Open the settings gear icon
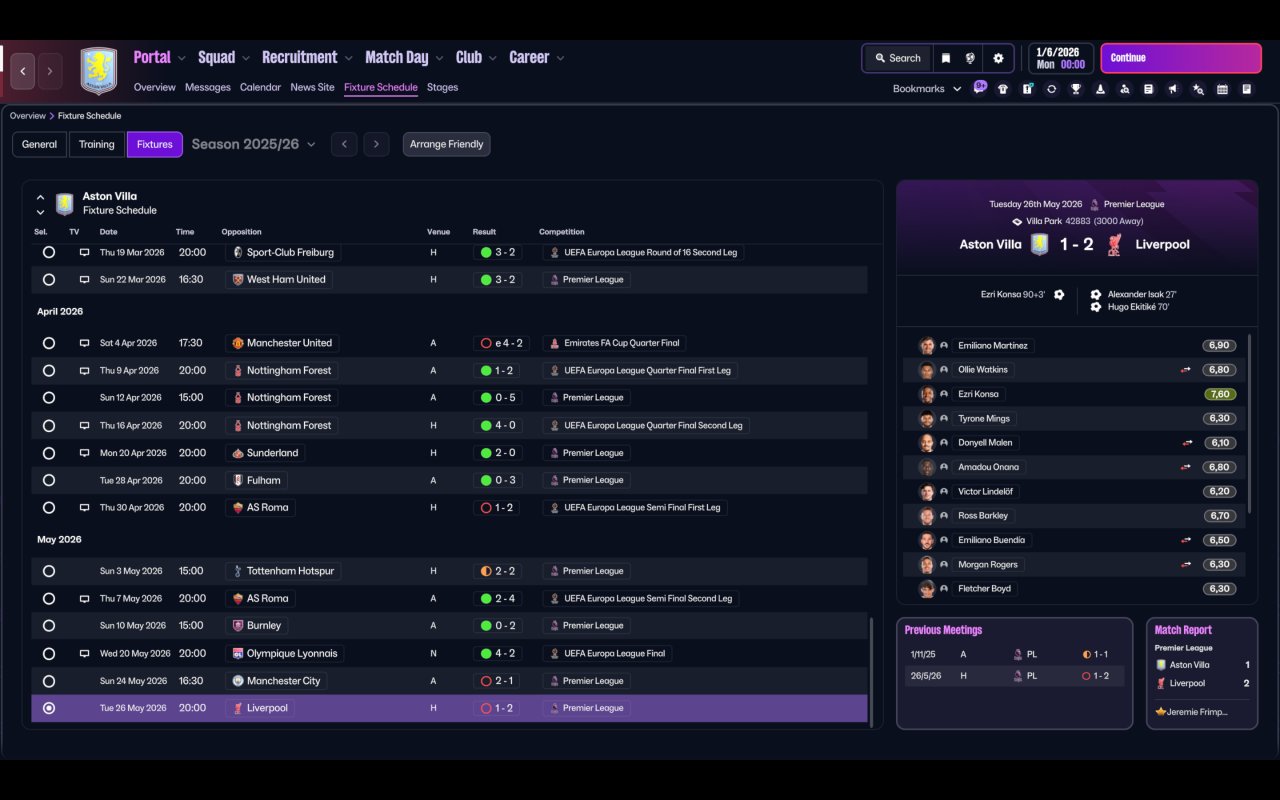 click(998, 58)
